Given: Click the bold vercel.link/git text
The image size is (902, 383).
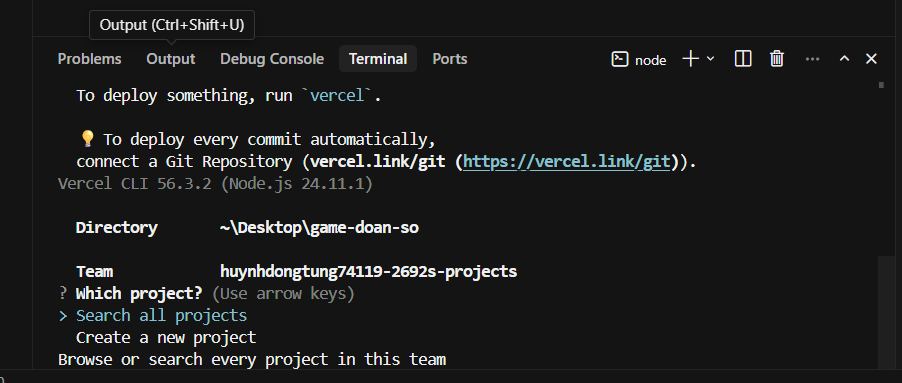Looking at the screenshot, I should [x=377, y=162].
